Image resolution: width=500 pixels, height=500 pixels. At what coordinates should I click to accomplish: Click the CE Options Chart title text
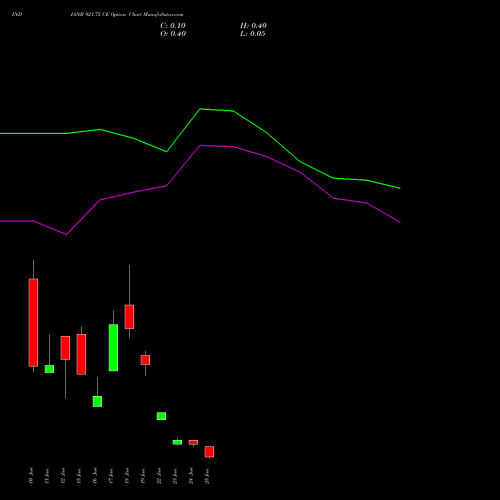127,15
